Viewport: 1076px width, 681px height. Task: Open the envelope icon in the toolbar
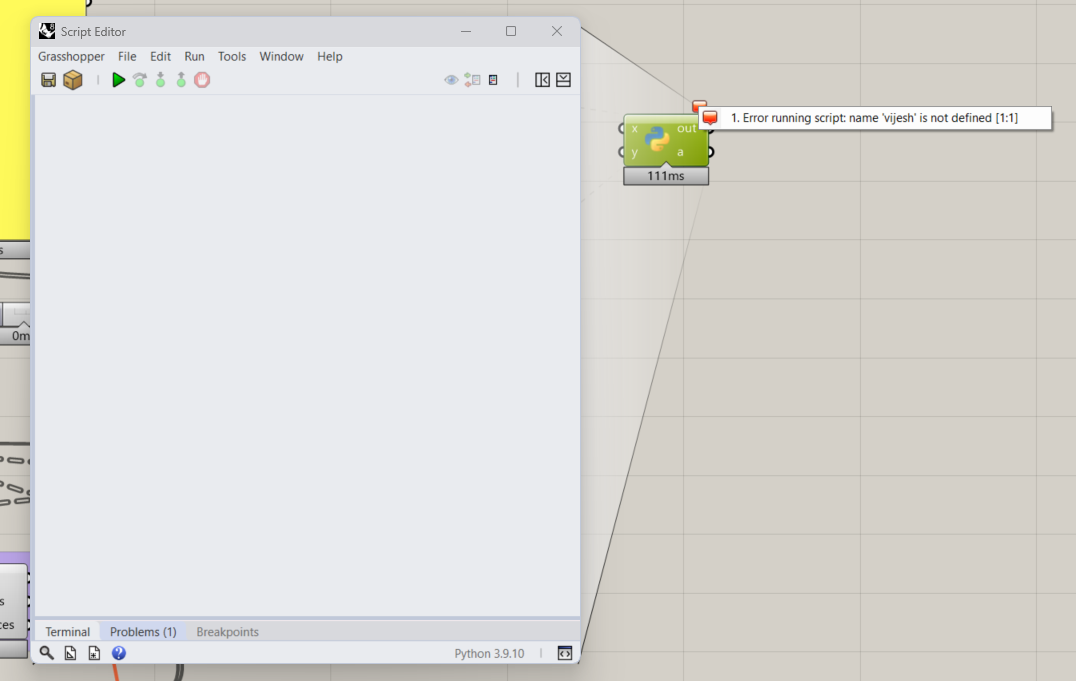coord(563,80)
